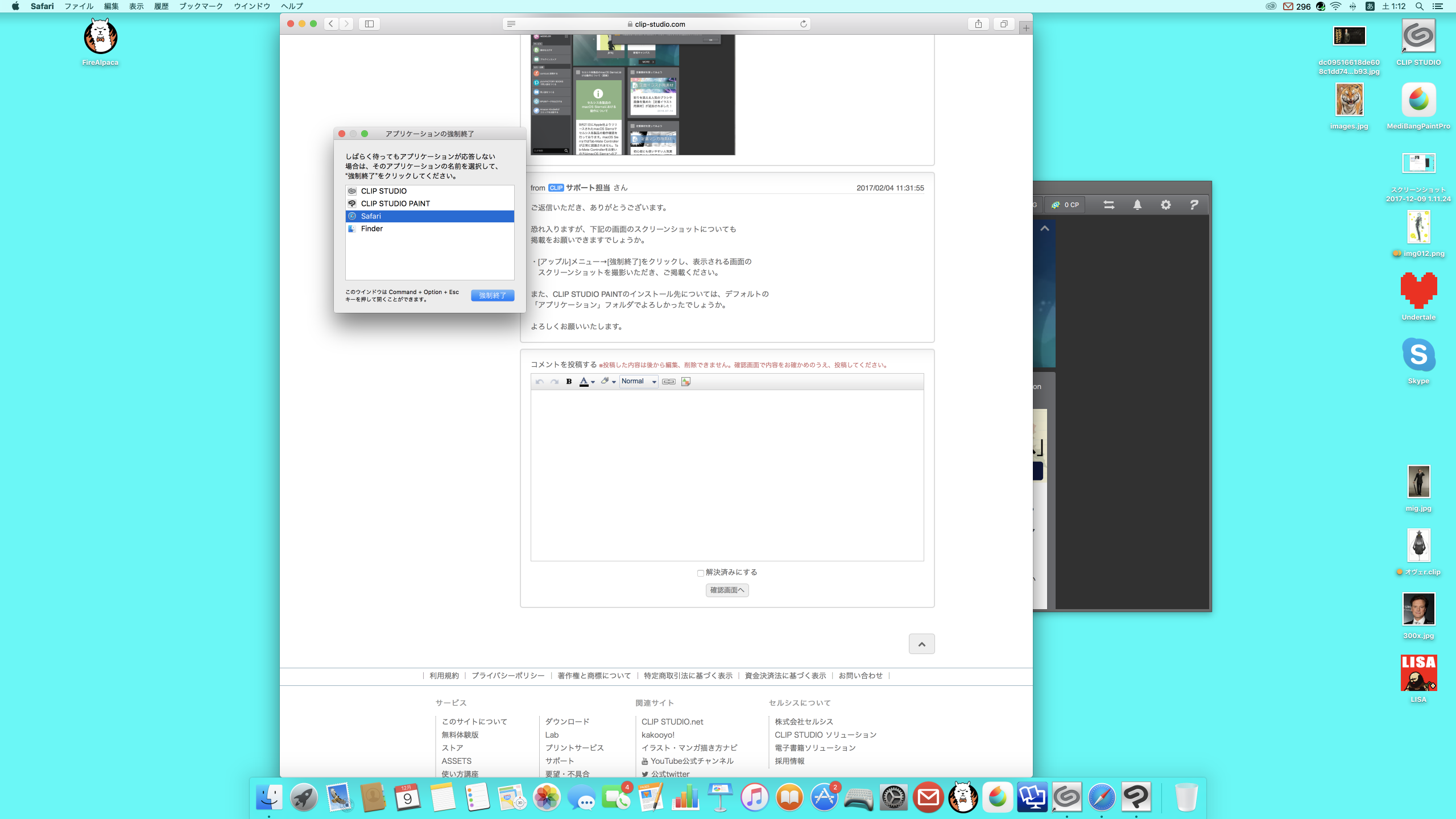1456x819 pixels.
Task: Click the insert image icon
Action: pos(686,382)
